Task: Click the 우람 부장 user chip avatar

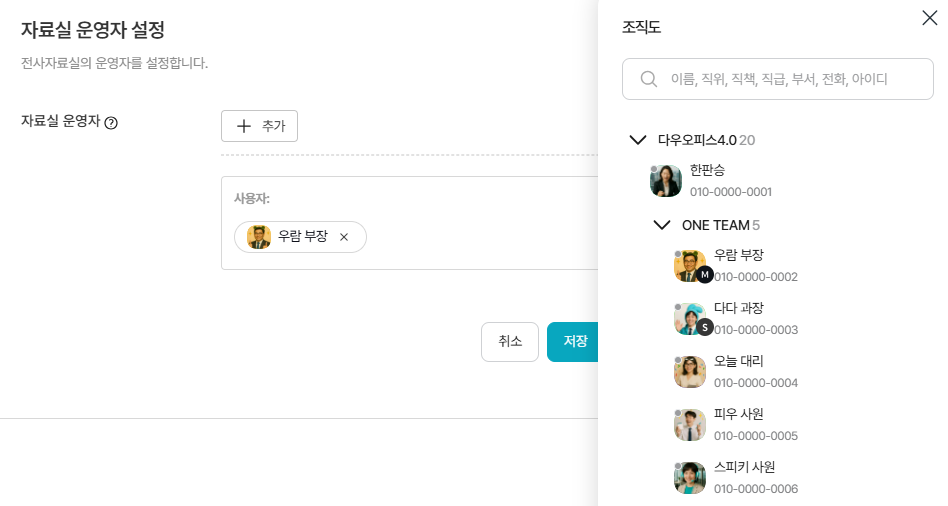Action: point(259,237)
